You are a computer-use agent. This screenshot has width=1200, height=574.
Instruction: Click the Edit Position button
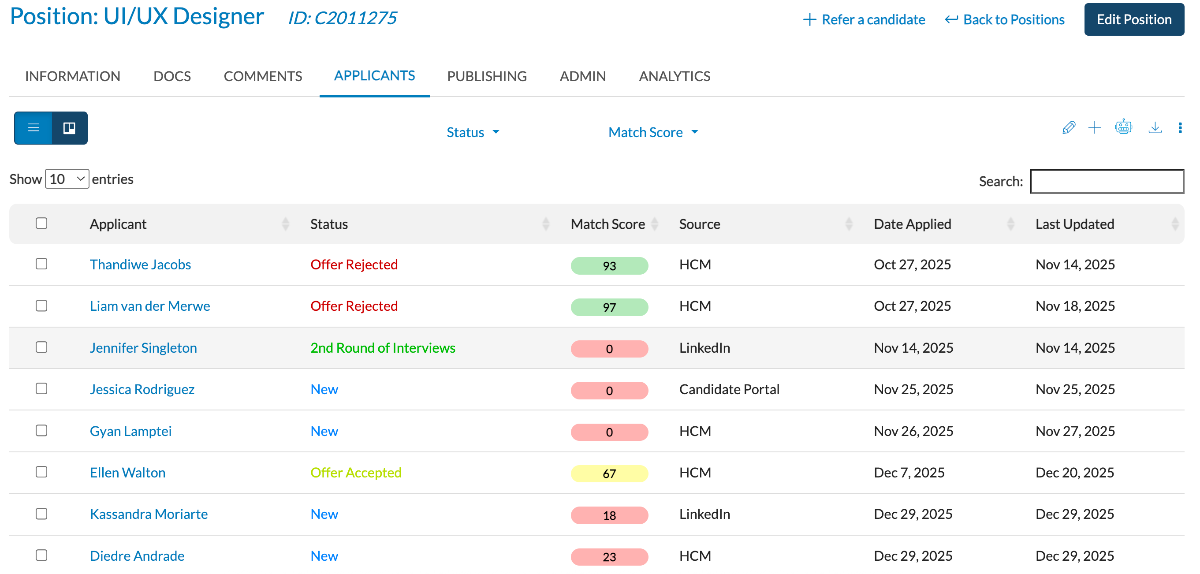coord(1134,19)
